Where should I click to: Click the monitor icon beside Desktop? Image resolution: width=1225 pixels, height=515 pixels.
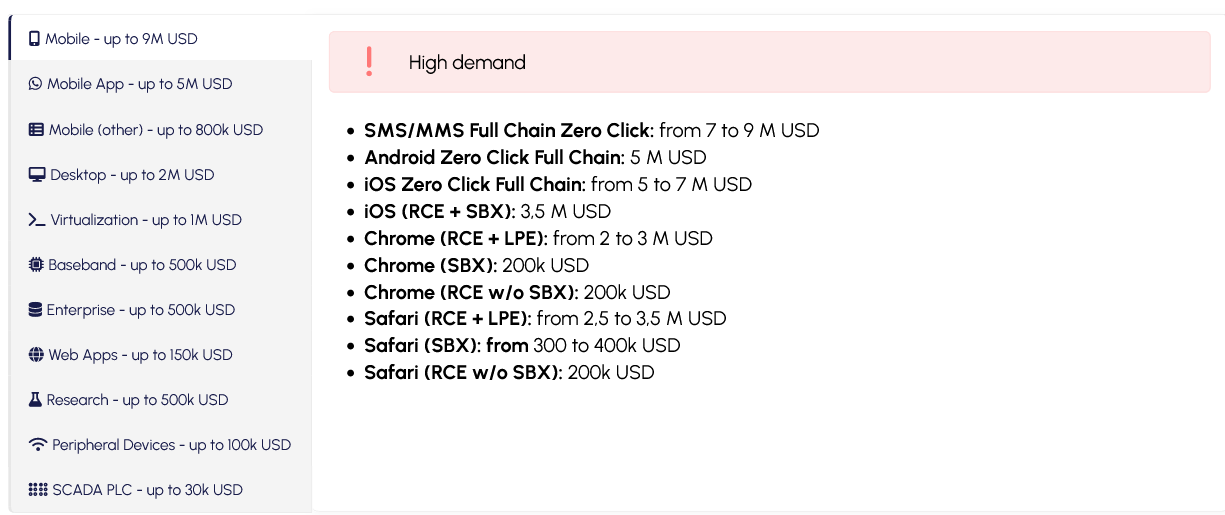pos(37,175)
